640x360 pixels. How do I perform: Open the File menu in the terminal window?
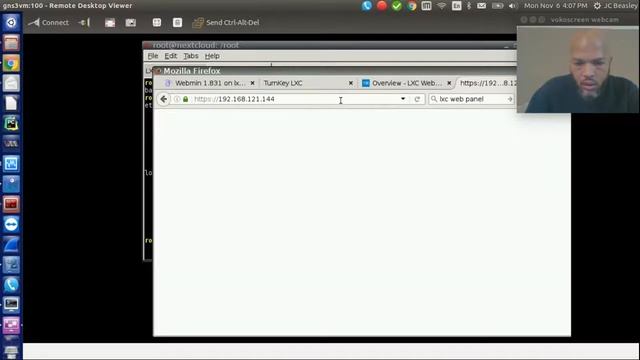coord(153,56)
